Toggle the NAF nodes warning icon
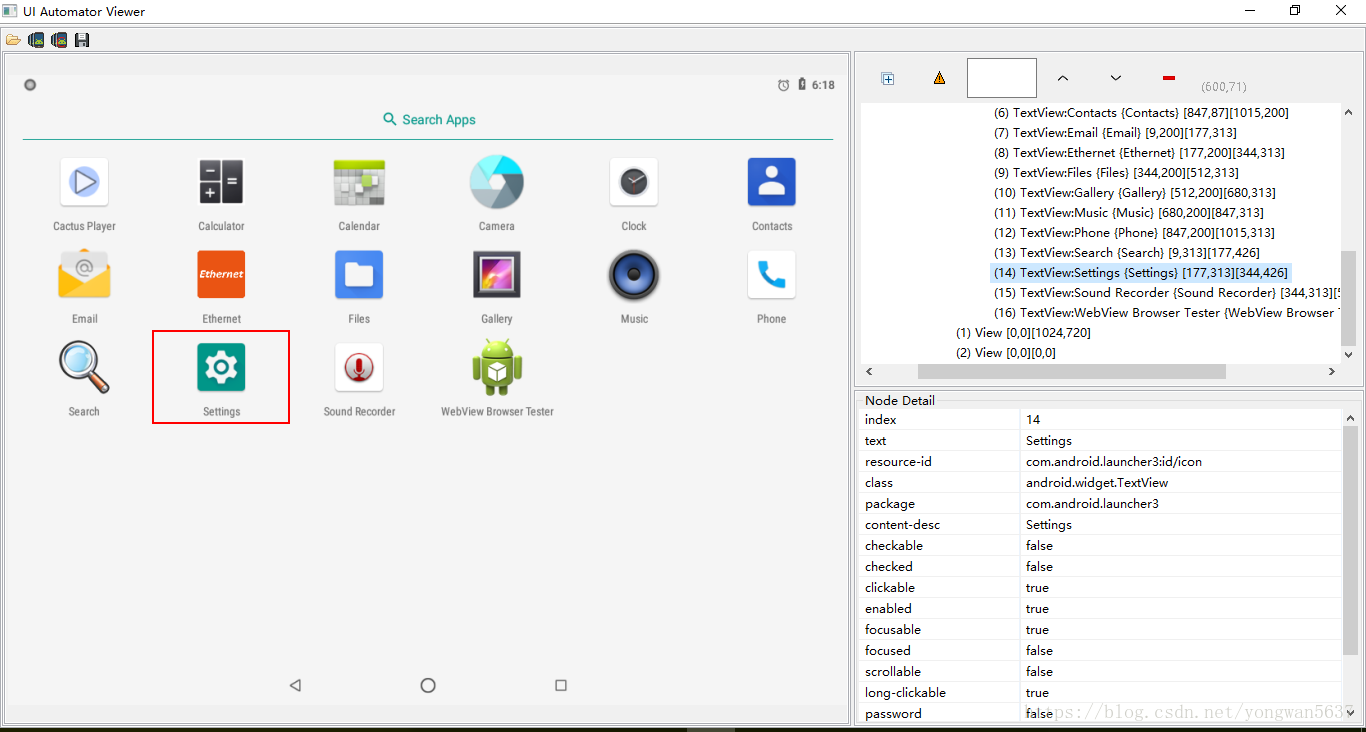This screenshot has width=1366, height=732. [939, 78]
